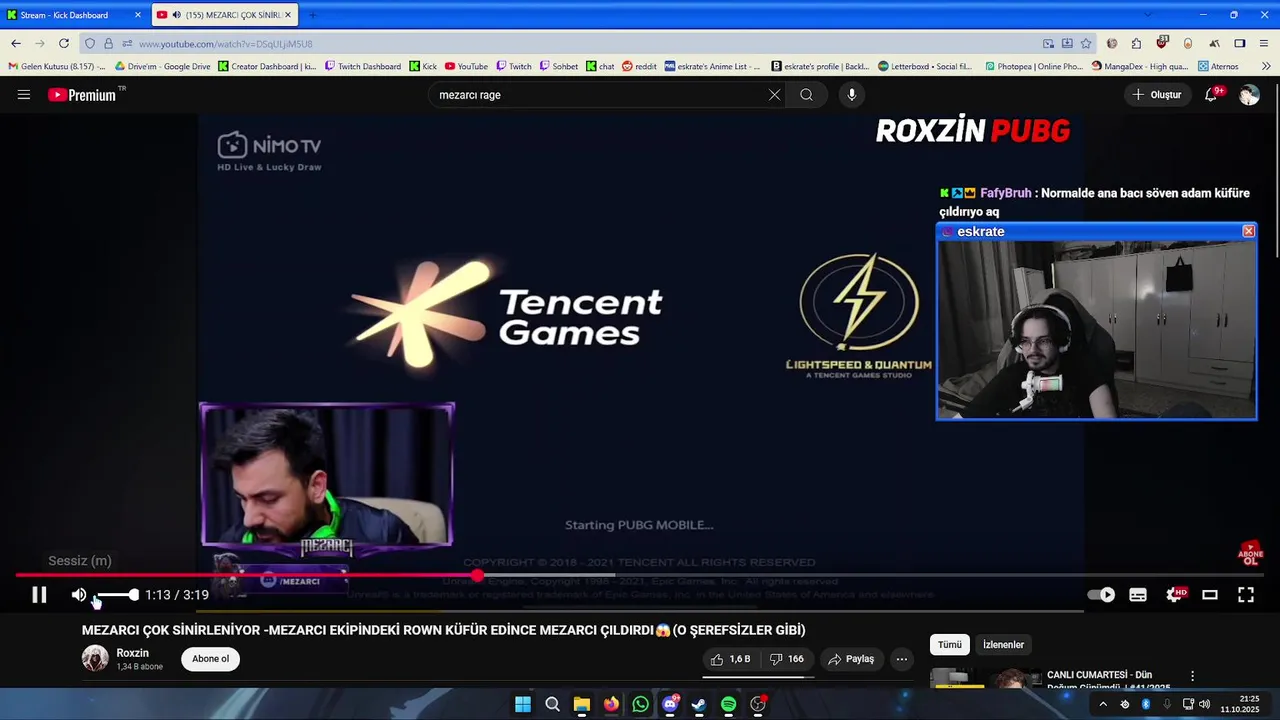Subscribe using the Abone ol button
This screenshot has width=1280, height=720.
210,659
